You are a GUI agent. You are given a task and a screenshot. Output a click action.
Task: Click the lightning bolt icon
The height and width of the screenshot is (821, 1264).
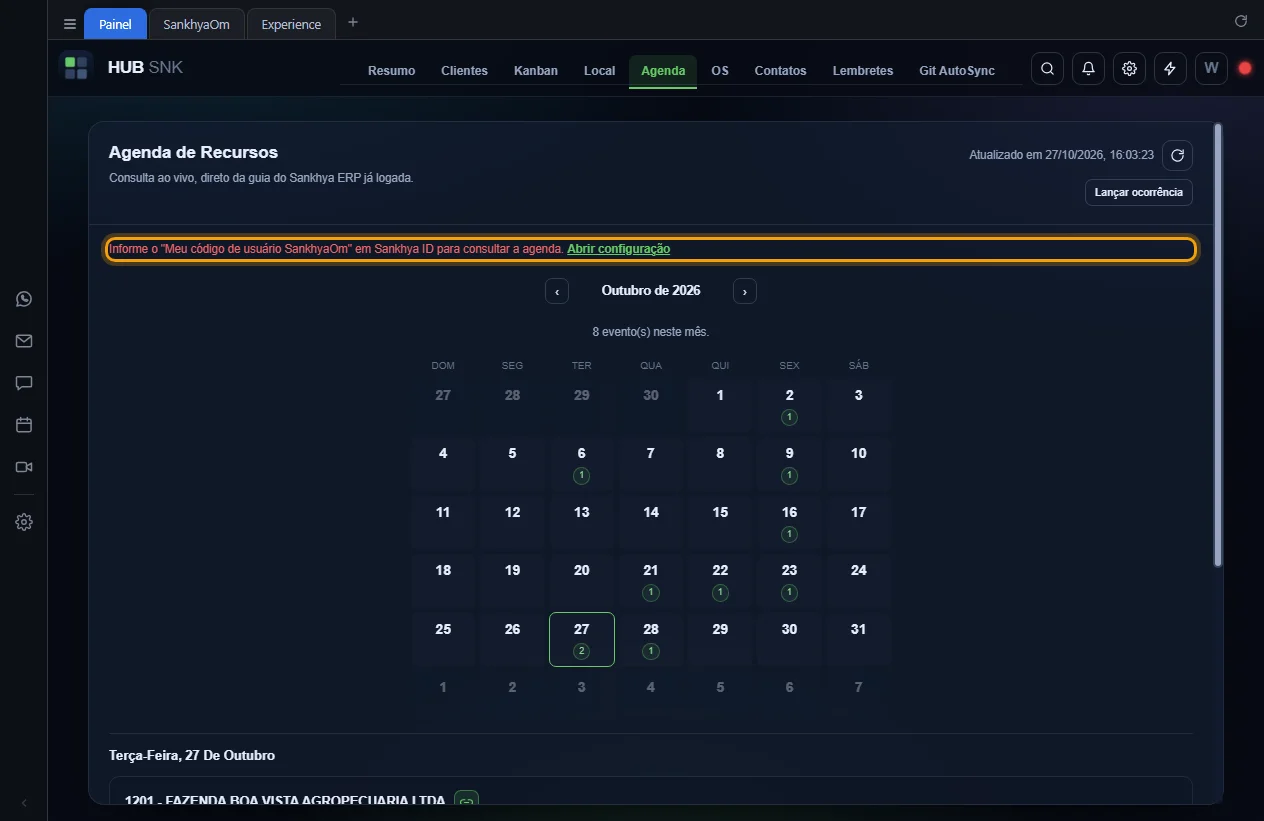1170,68
